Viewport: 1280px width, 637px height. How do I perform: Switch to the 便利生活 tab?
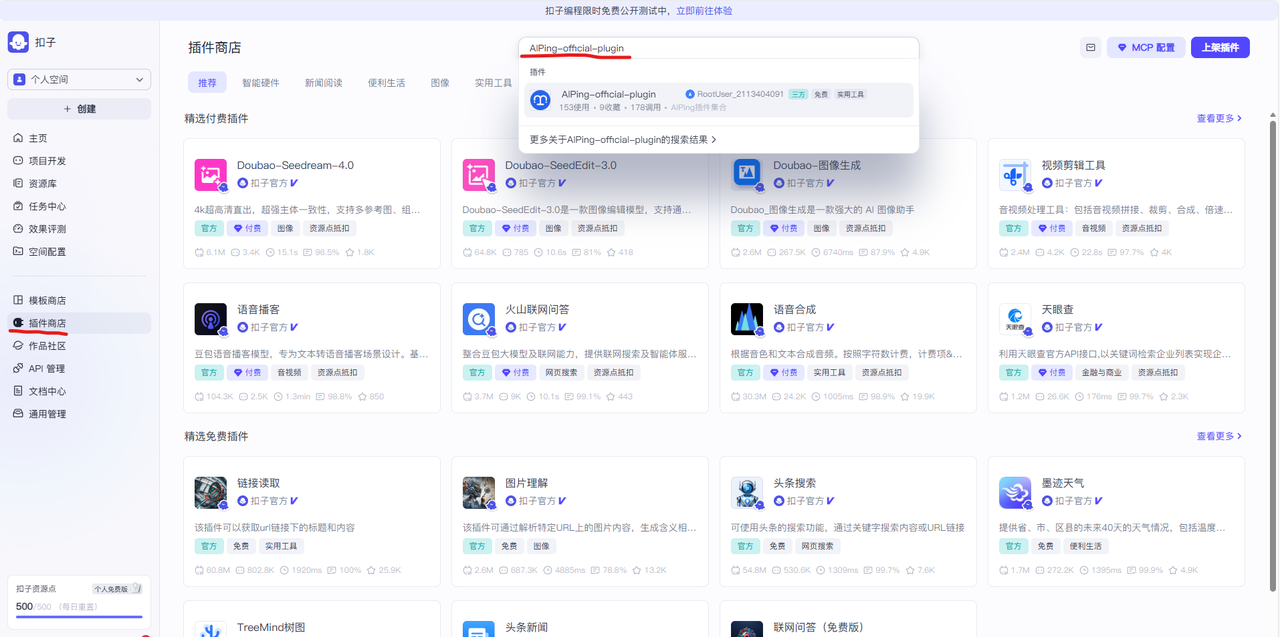(387, 83)
